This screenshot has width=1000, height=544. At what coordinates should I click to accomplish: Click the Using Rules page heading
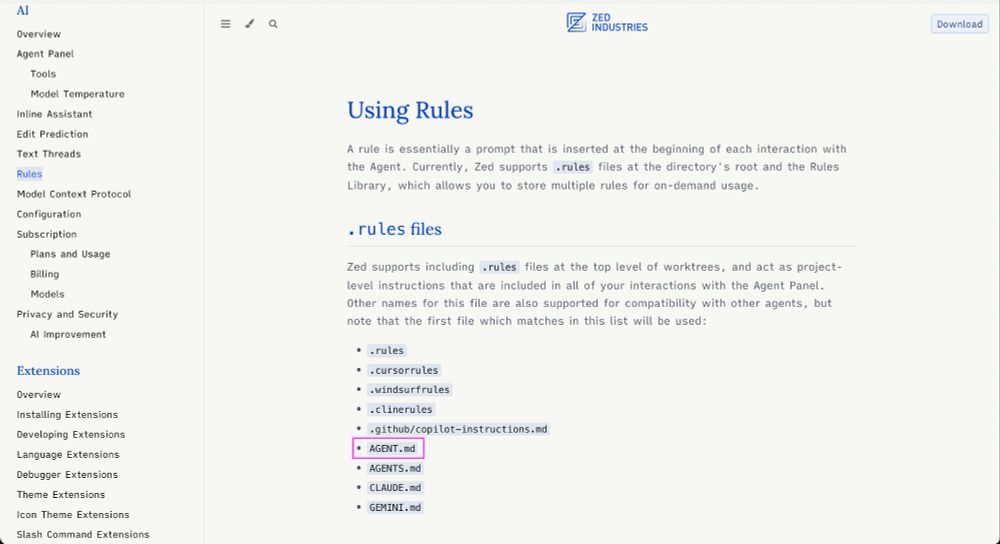pyautogui.click(x=410, y=110)
